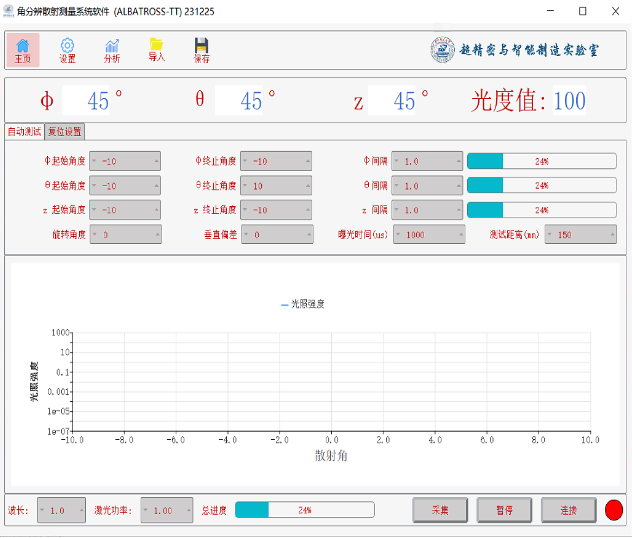Click the Φ angle value field
The image size is (632, 538).
(x=85, y=100)
